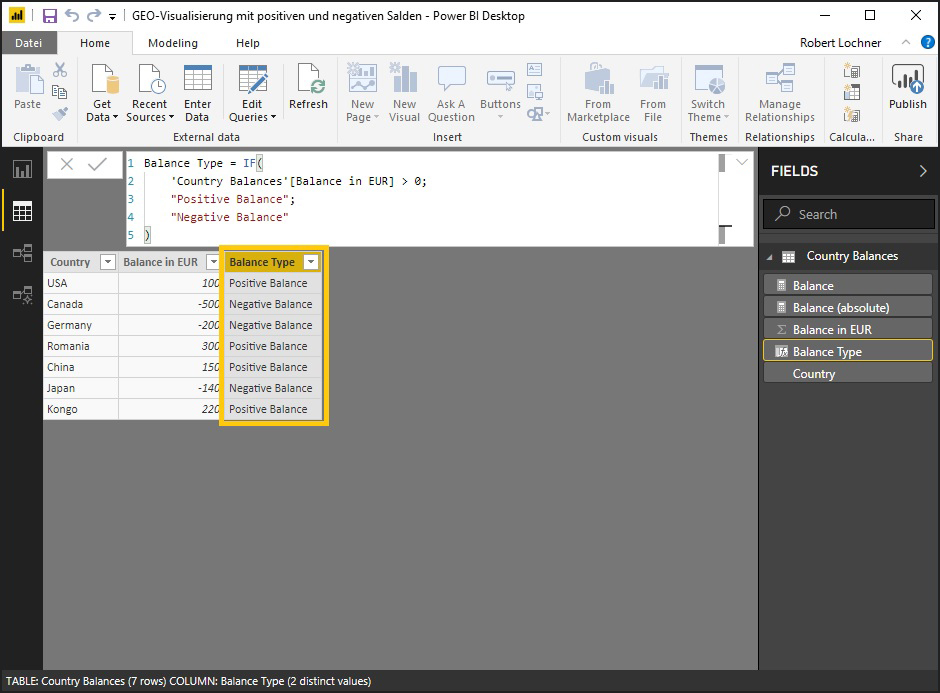Viewport: 940px width, 693px height.
Task: Click the Enter Data icon
Action: coord(198,88)
